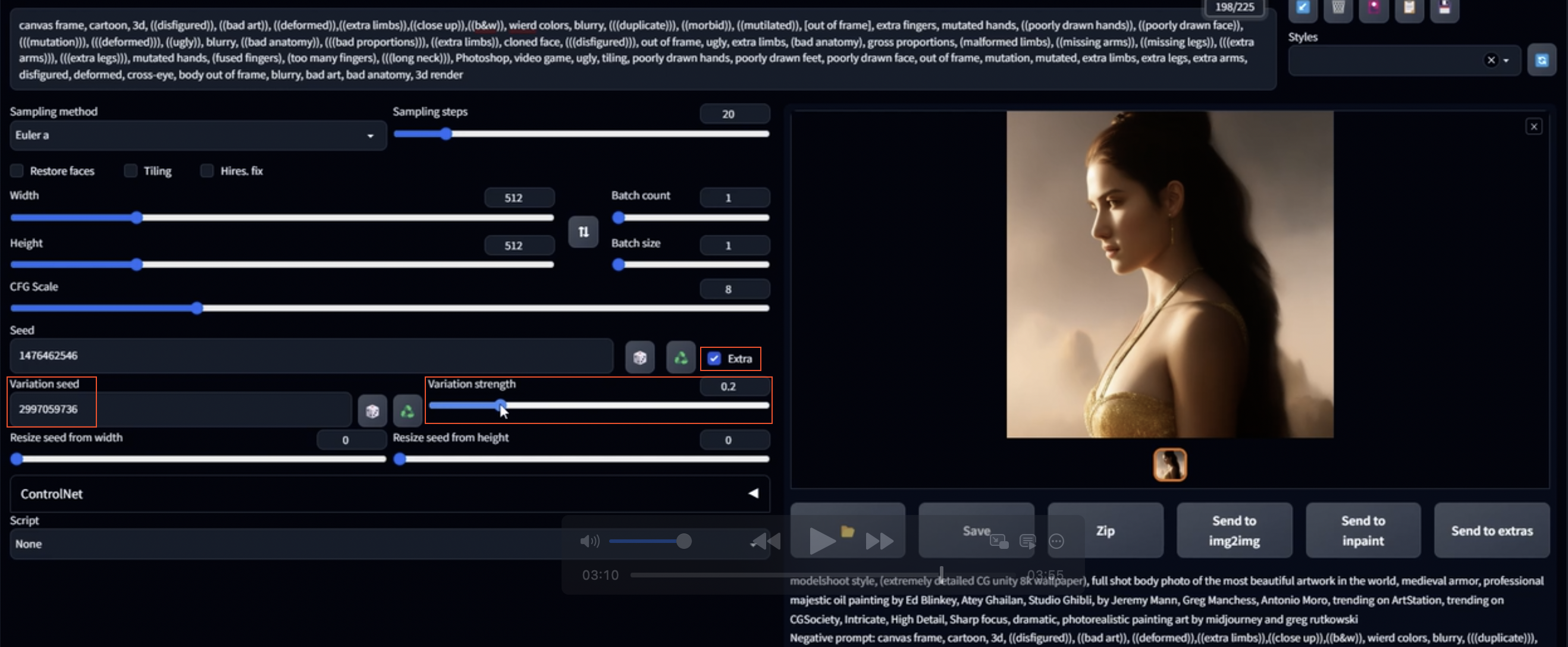Enable the Tiling checkbox
Screen dimensions: 1568x647
131,171
